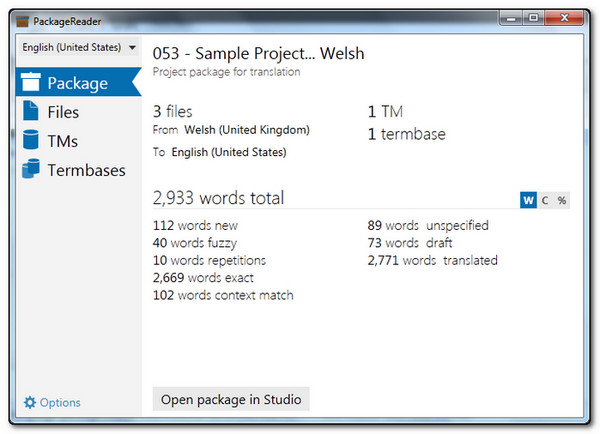
Task: Click target language English (United States) after To
Action: [x=229, y=152]
